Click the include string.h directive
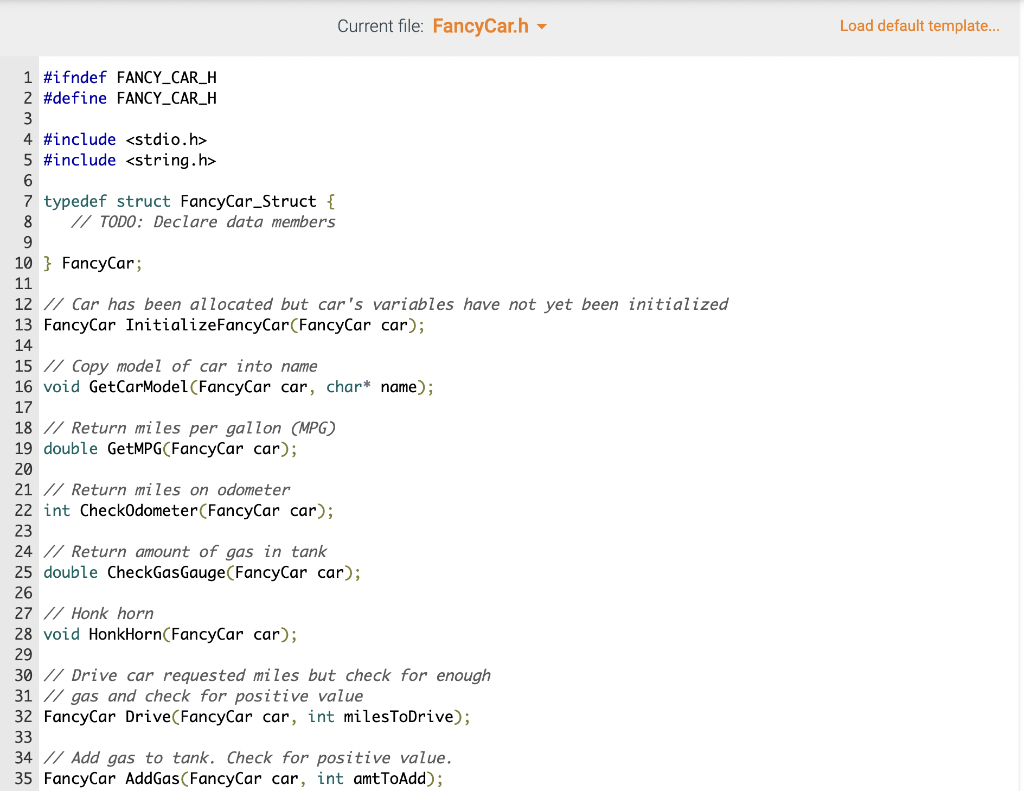The width and height of the screenshot is (1024, 791). pyautogui.click(x=130, y=160)
